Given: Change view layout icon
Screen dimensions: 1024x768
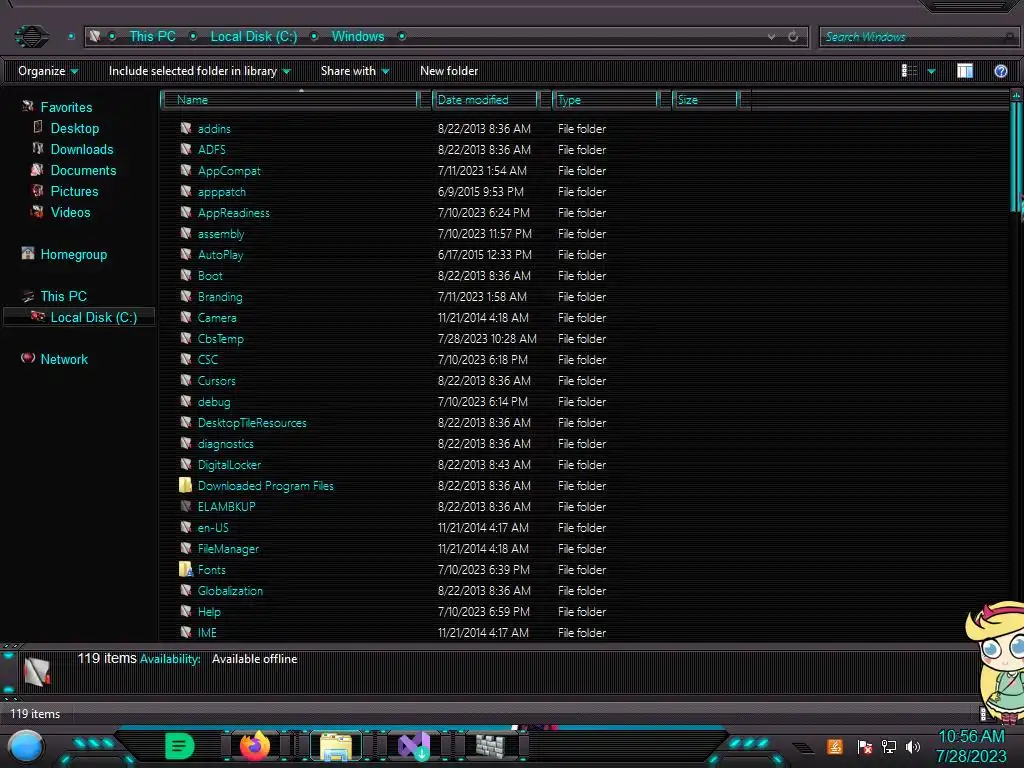Looking at the screenshot, I should 909,71.
